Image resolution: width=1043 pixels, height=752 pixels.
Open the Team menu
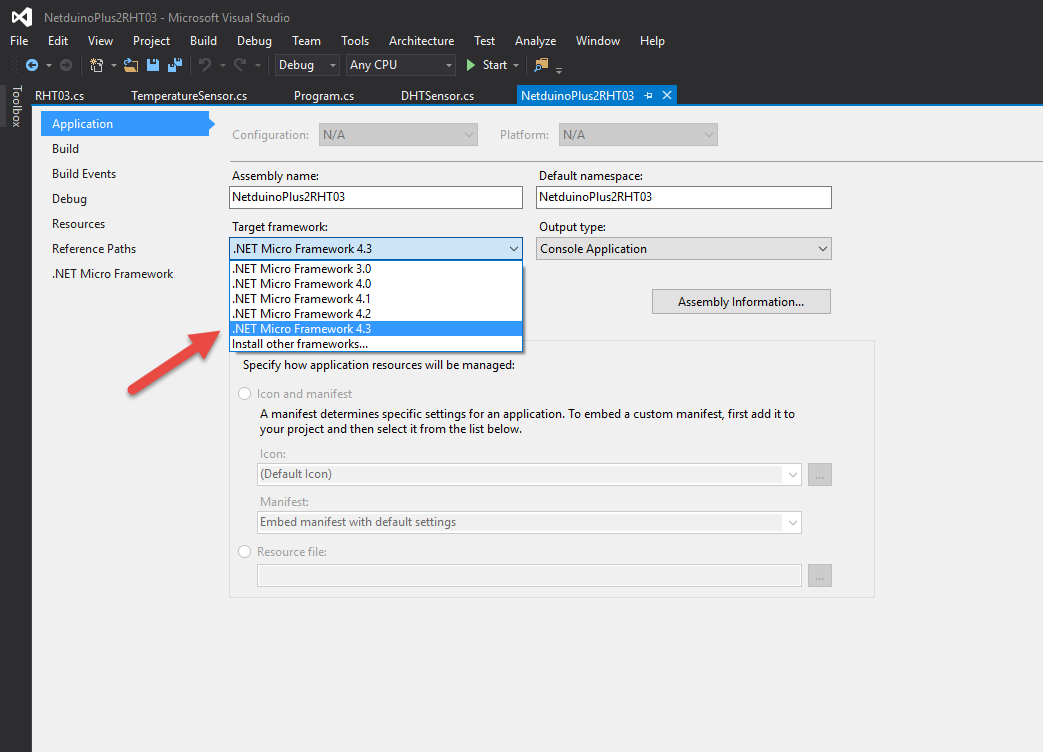pyautogui.click(x=307, y=41)
